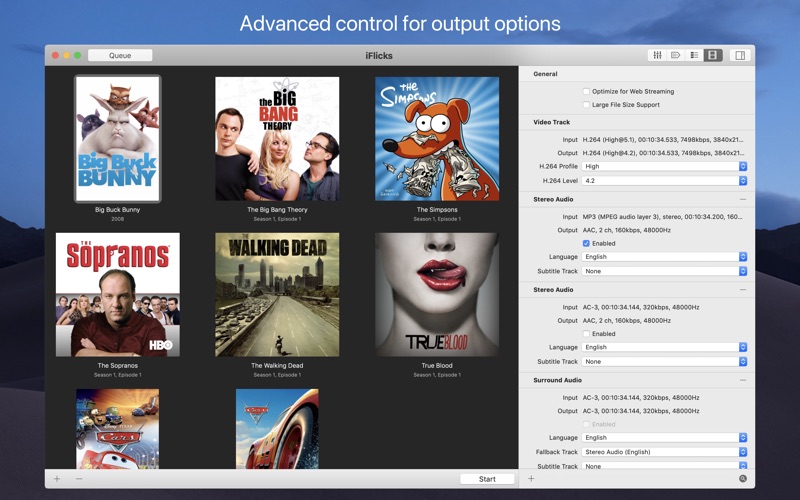
Task: Click the film strip output options icon
Action: 713,55
